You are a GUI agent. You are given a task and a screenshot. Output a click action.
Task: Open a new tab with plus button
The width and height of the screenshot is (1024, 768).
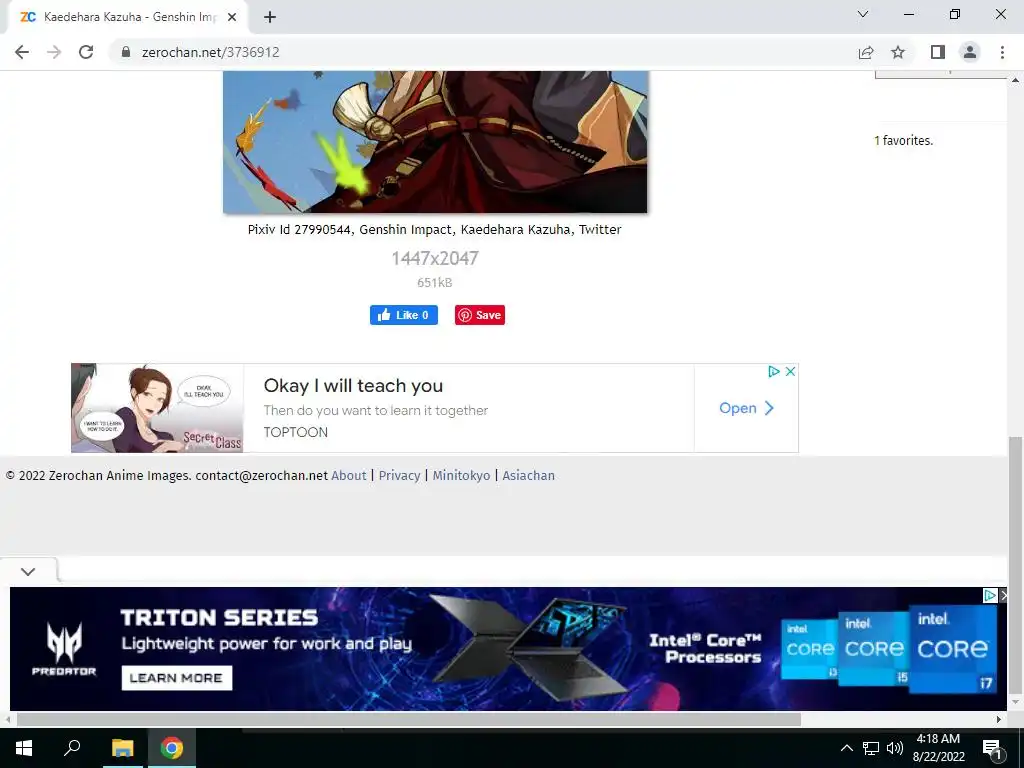270,17
